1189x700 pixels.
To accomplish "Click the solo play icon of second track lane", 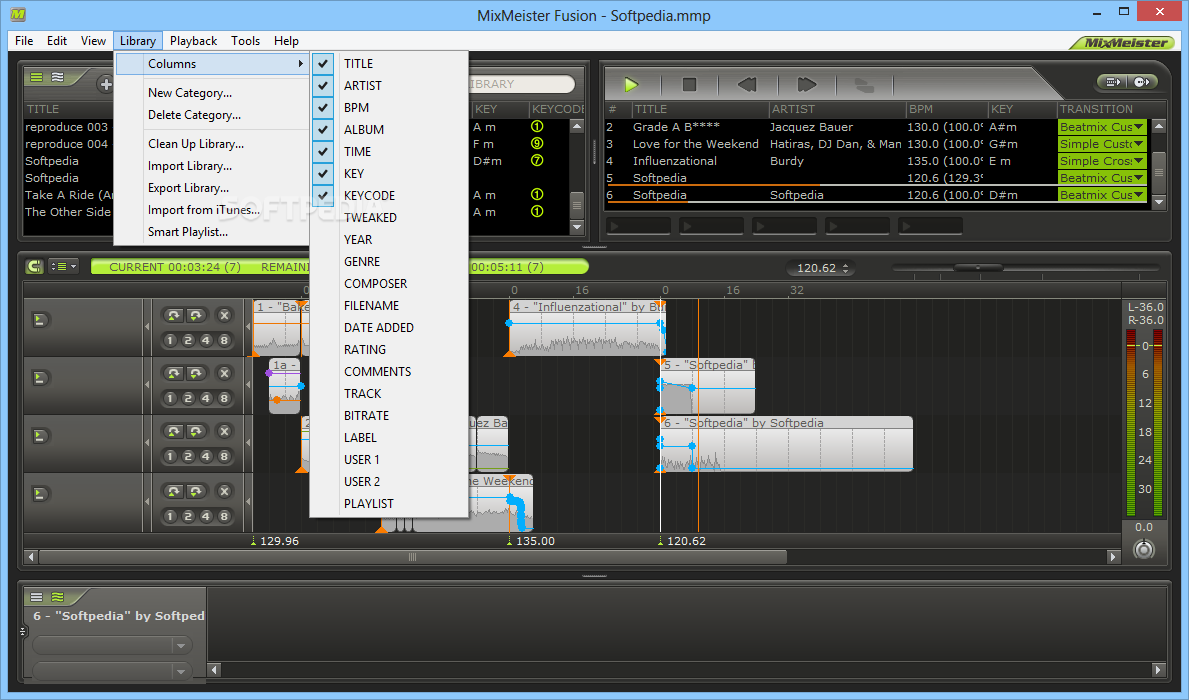I will (x=40, y=378).
